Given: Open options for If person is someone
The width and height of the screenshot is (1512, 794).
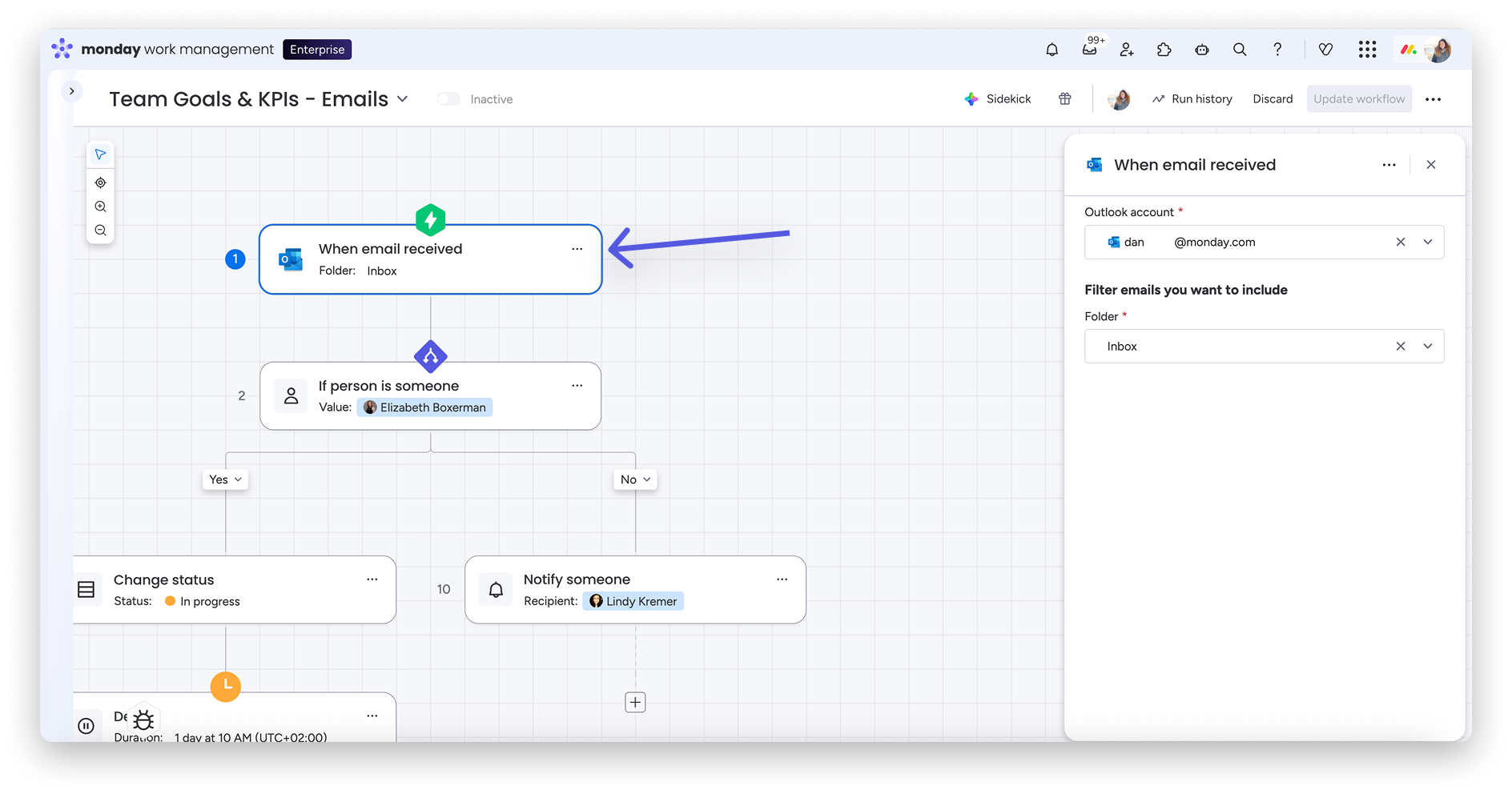Looking at the screenshot, I should 577,386.
